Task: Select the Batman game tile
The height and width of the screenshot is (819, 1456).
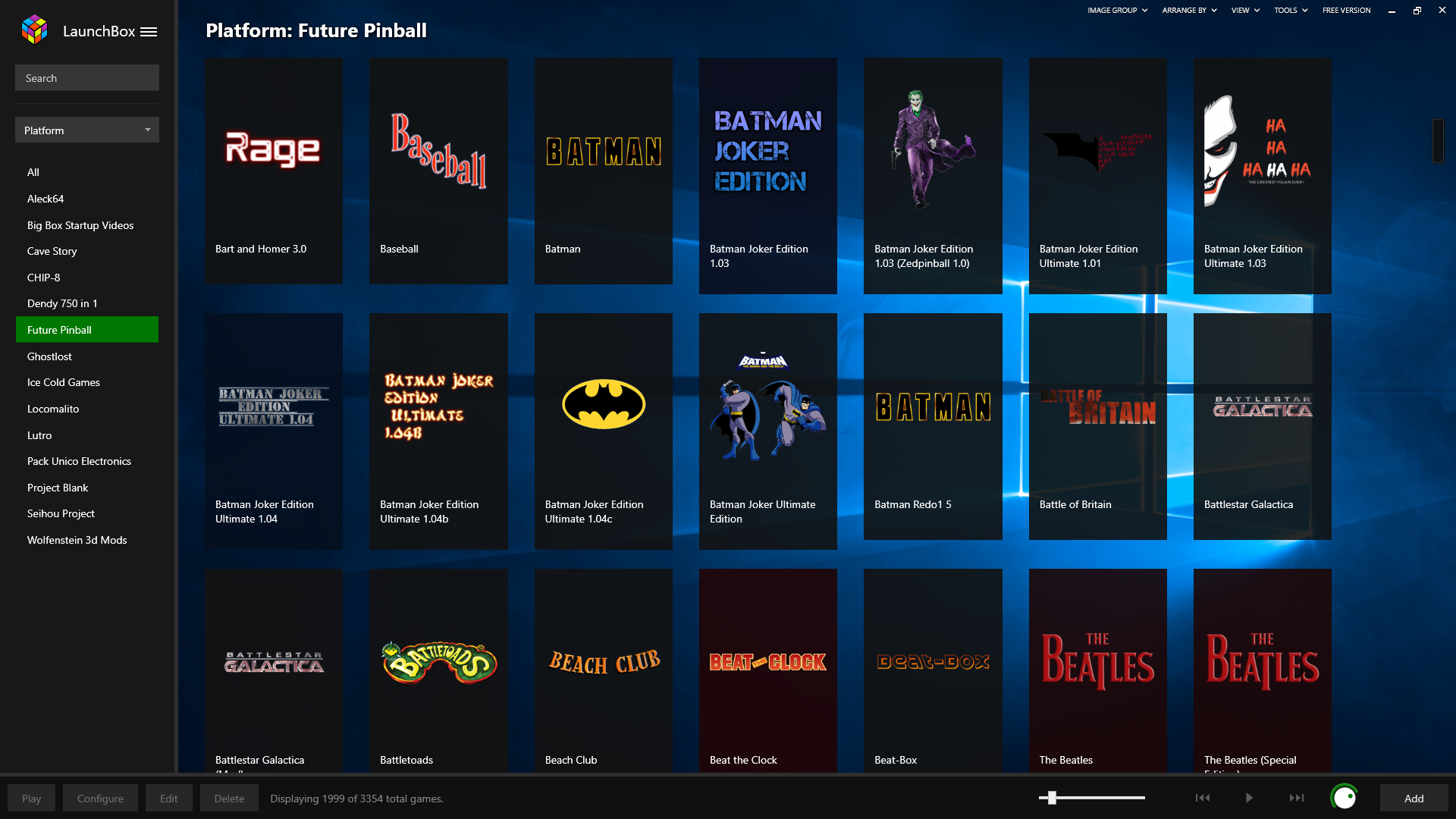Action: [x=603, y=171]
